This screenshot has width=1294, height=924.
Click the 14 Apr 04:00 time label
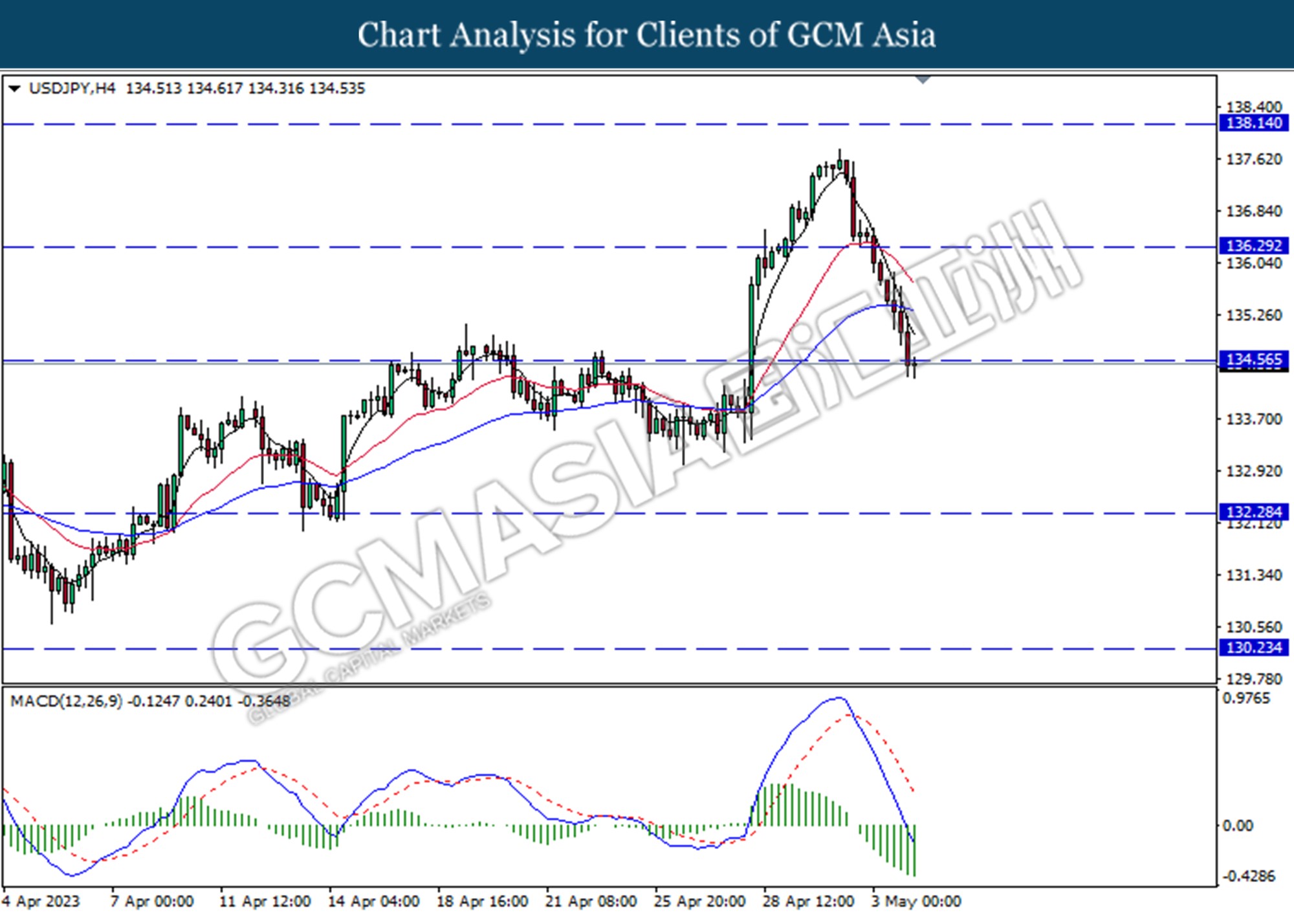pos(373,901)
